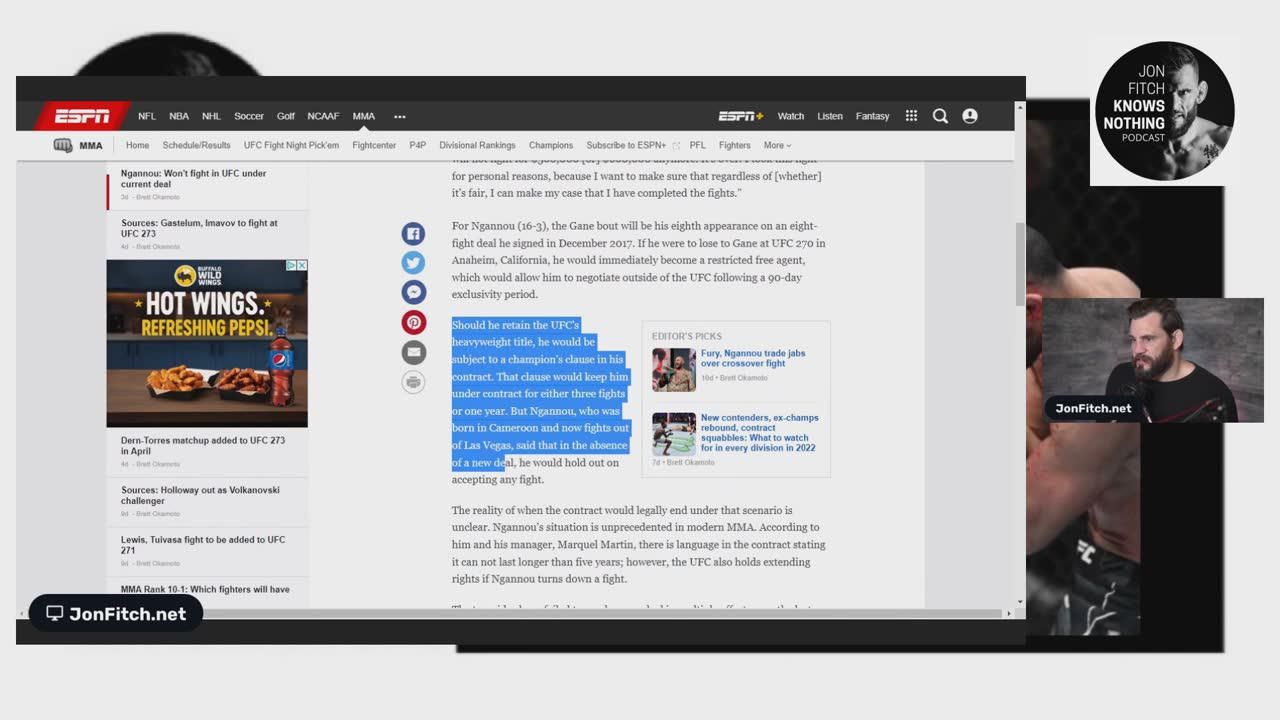The image size is (1280, 720).
Task: Open the apps grid icon
Action: 911,116
